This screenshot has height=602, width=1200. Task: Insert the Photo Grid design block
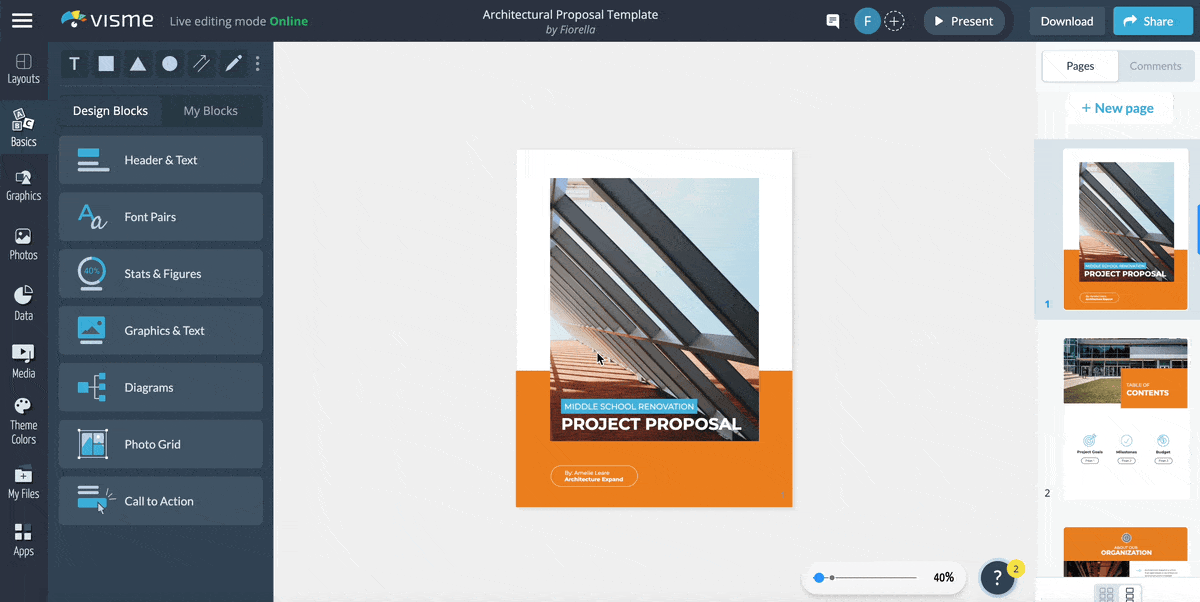click(160, 444)
